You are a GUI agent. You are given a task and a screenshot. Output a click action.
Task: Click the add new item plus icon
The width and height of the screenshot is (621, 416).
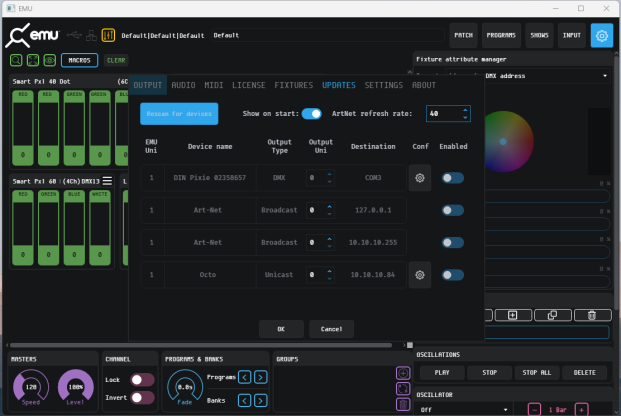pyautogui.click(x=512, y=315)
